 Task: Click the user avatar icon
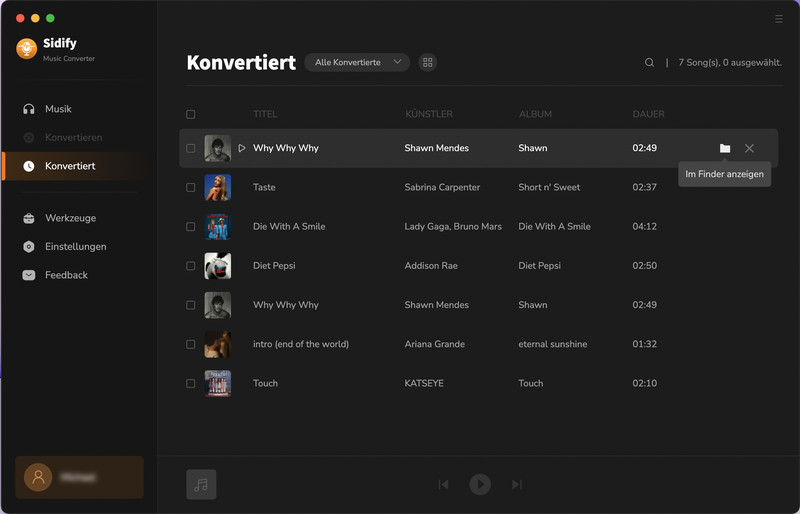pos(38,477)
